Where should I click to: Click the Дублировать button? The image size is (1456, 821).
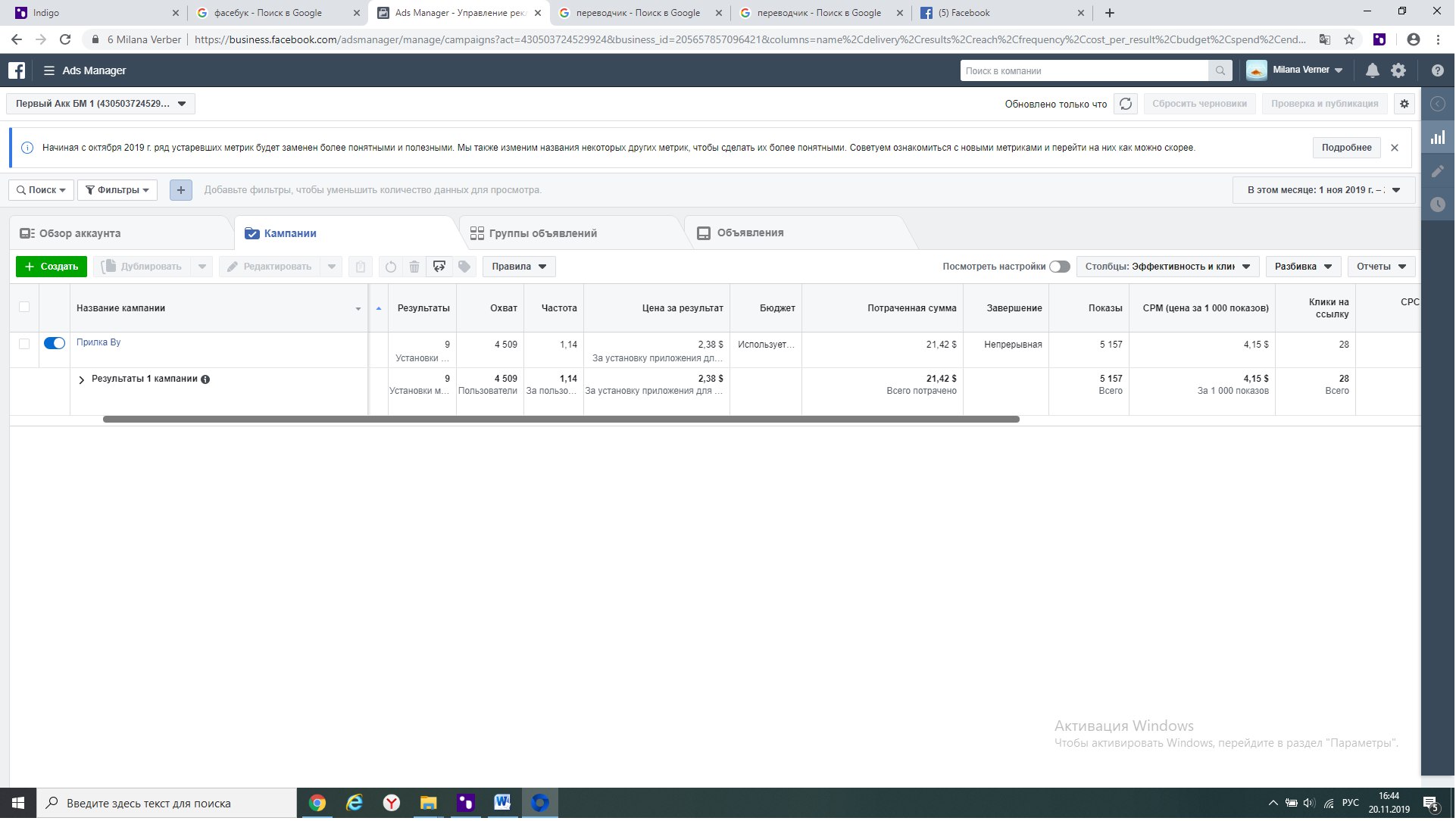click(x=143, y=267)
